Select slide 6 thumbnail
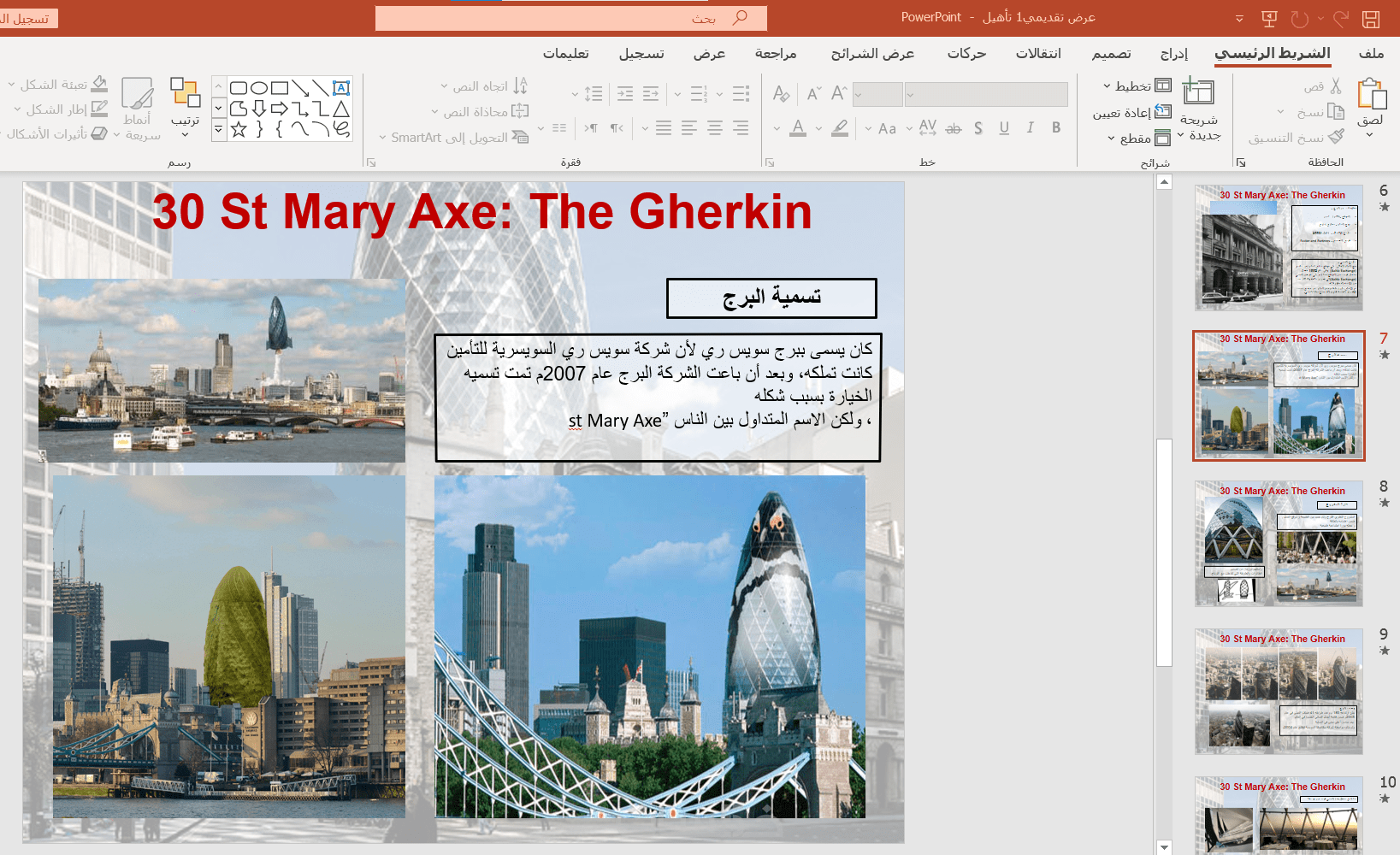The image size is (1400, 855). coord(1279,248)
